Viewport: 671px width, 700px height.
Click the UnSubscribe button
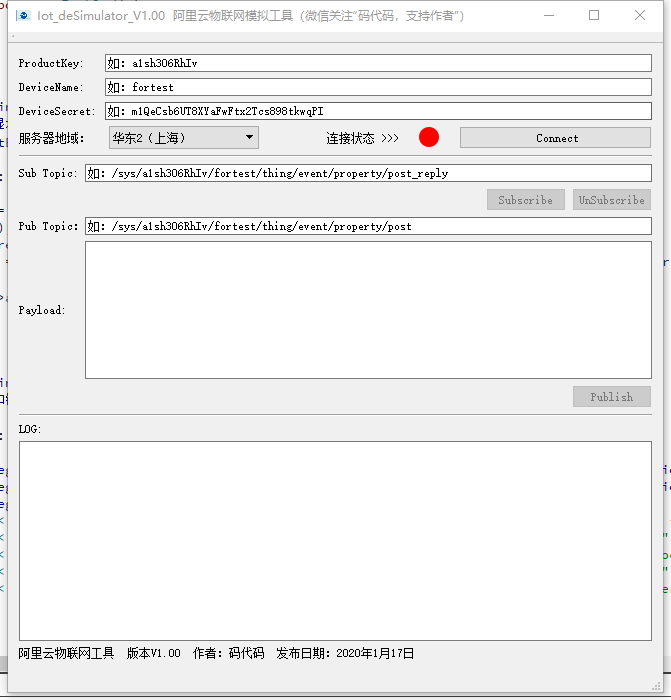tap(612, 200)
